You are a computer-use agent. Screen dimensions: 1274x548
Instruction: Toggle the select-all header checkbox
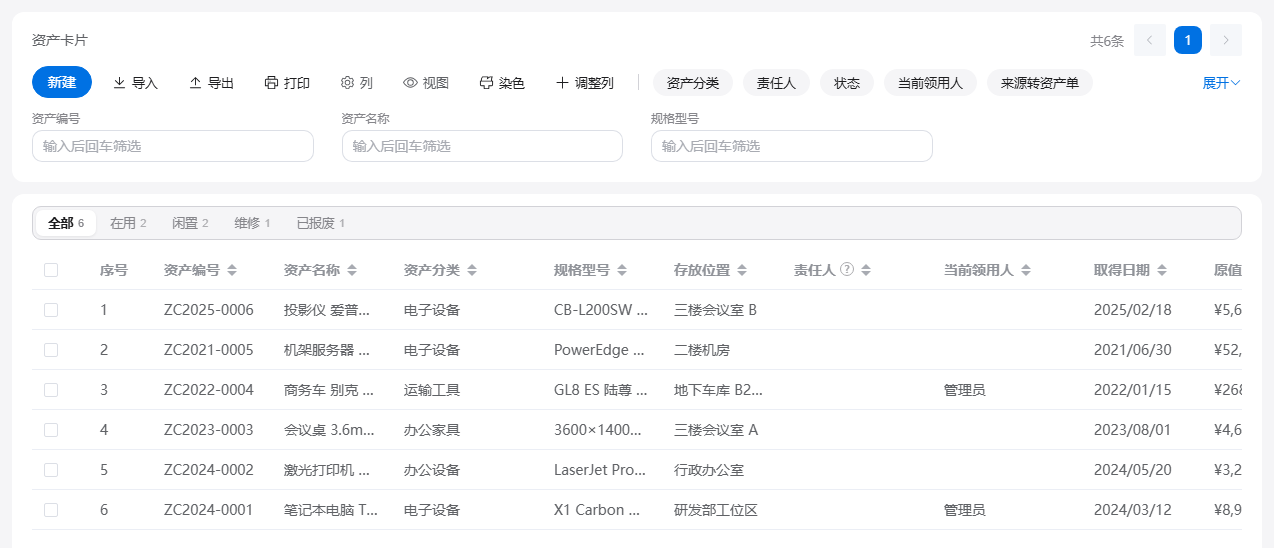pyautogui.click(x=51, y=270)
